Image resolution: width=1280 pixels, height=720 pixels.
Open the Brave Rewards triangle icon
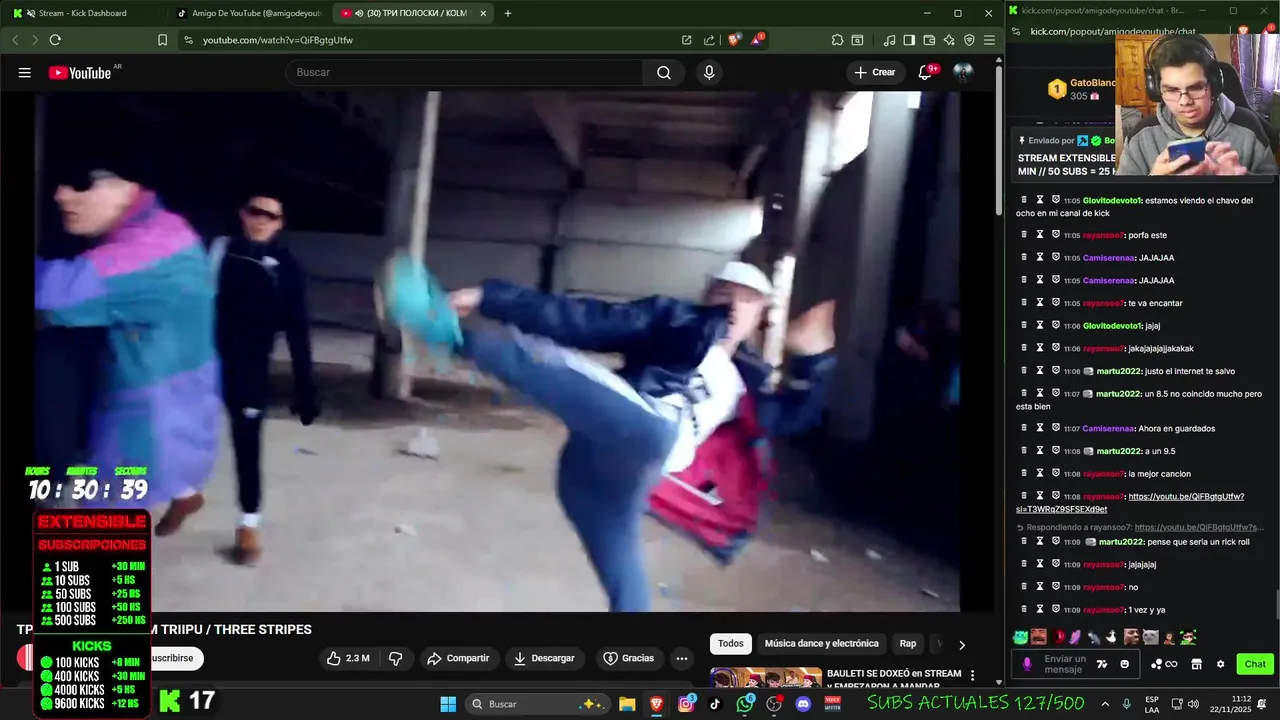pyautogui.click(x=757, y=40)
